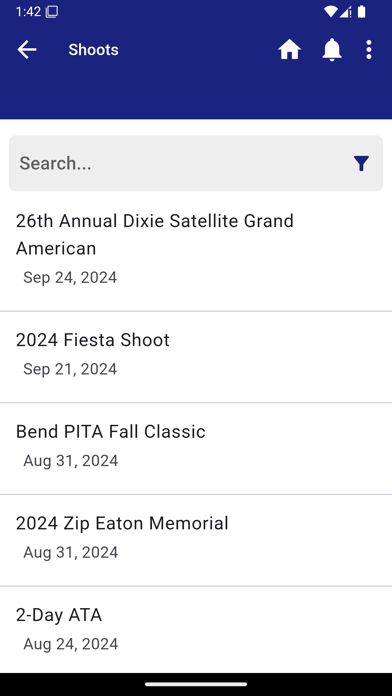
Task: Open the filter funnel icon
Action: tap(361, 163)
